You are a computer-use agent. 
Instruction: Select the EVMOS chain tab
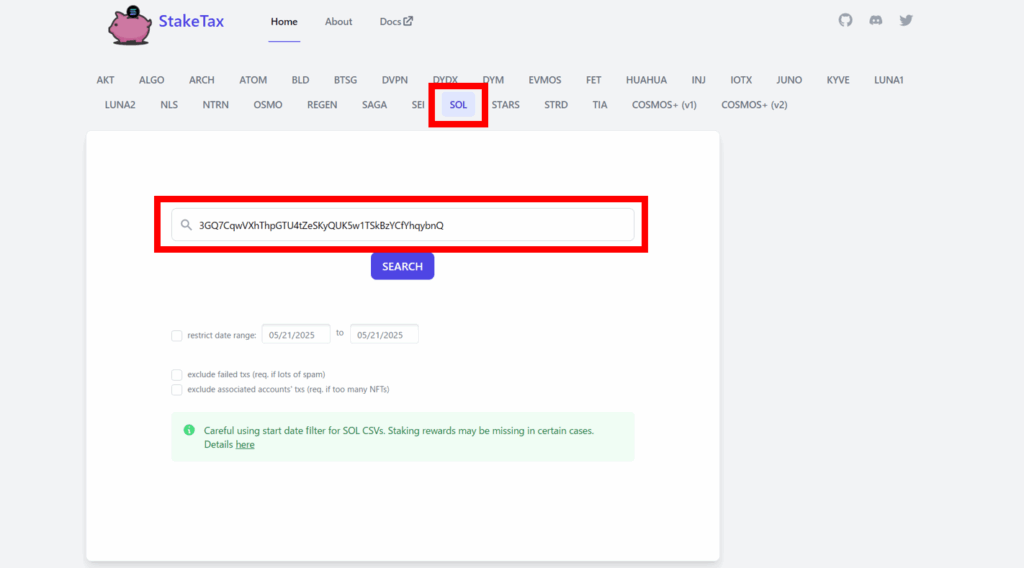pyautogui.click(x=545, y=80)
